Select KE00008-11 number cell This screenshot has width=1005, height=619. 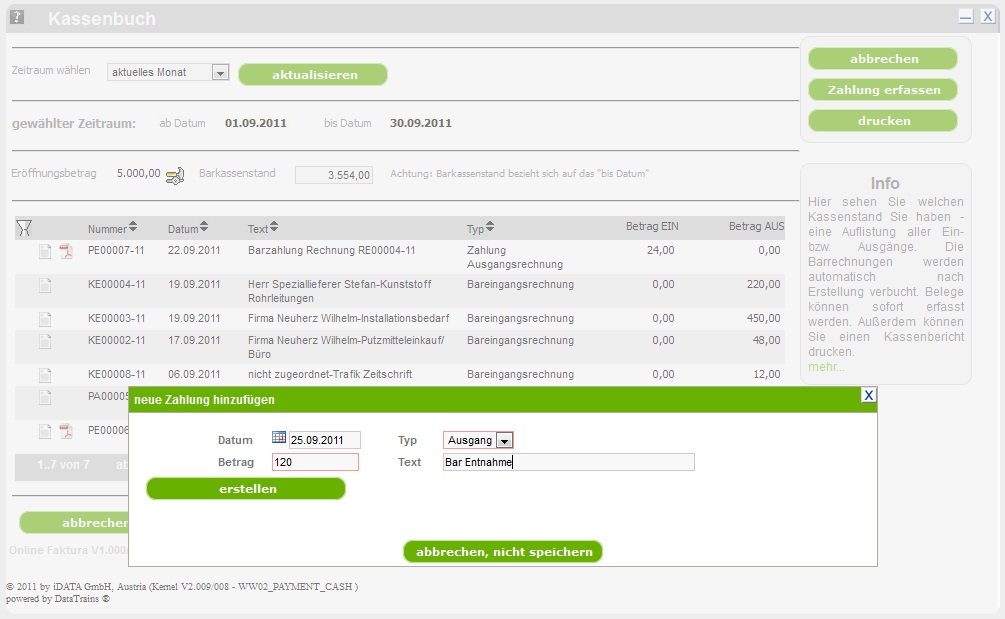click(117, 374)
